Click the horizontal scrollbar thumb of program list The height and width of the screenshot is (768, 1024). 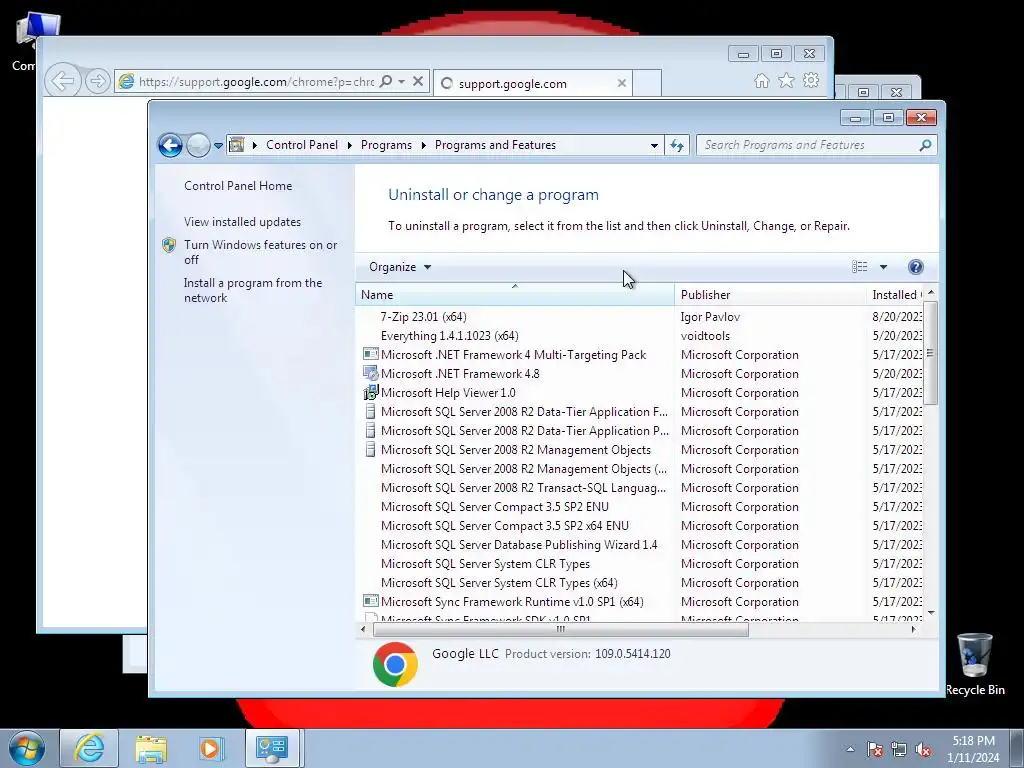[x=560, y=630]
